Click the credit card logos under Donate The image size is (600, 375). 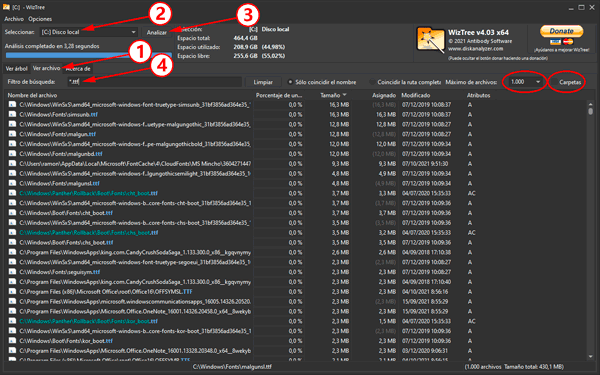(561, 42)
